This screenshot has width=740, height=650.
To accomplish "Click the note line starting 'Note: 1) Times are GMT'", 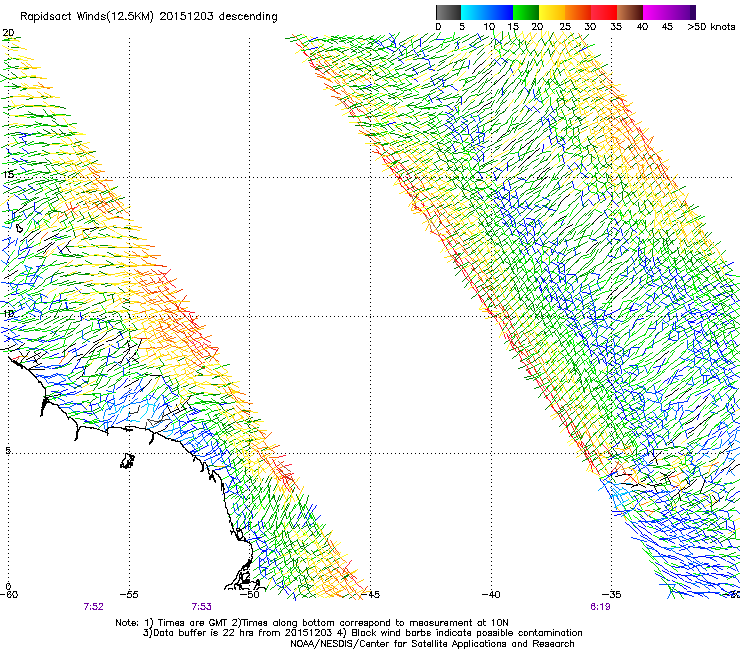I will point(311,623).
